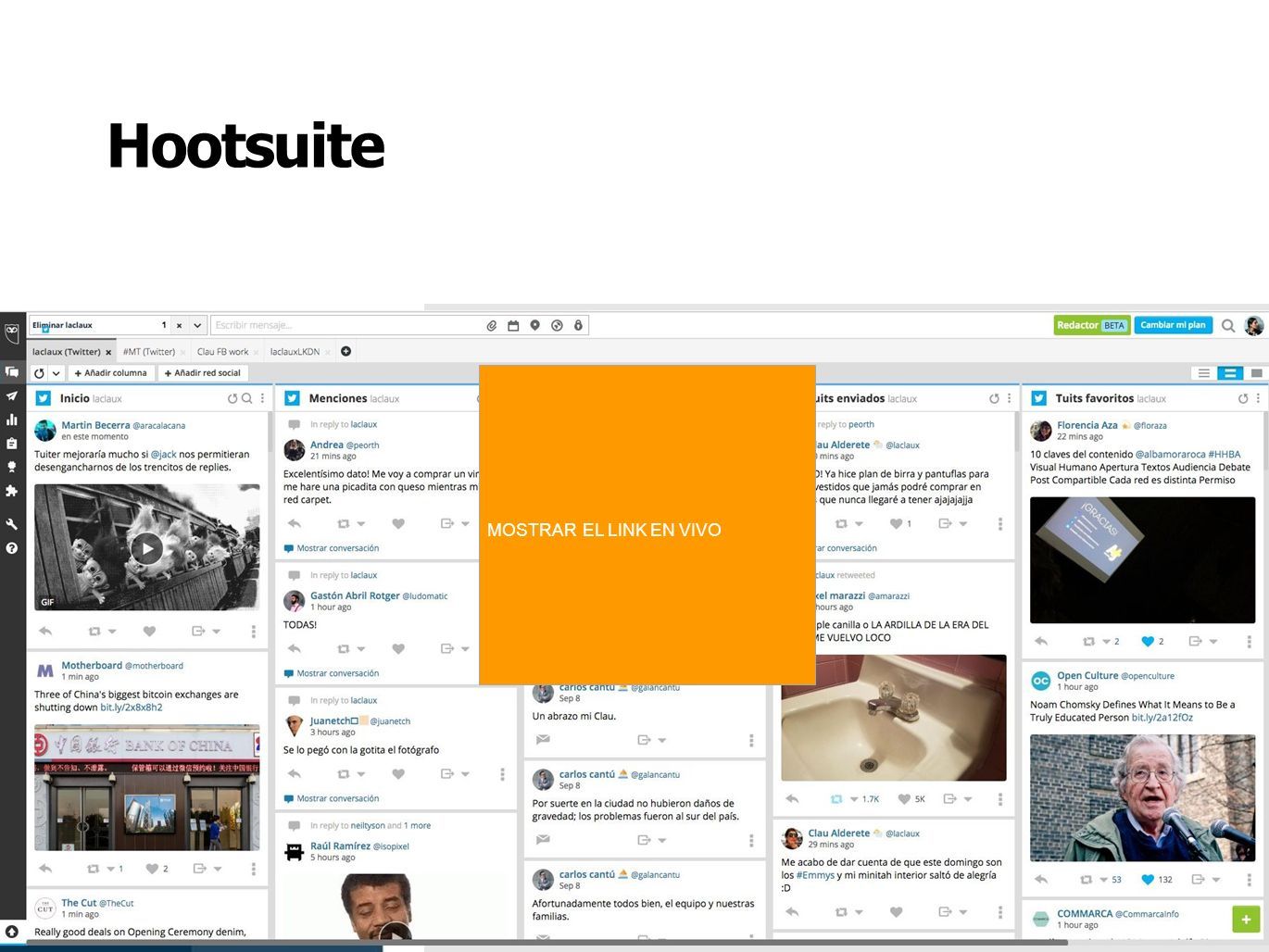
Task: Open Publisher via the paper plane icon
Action: coord(12,395)
